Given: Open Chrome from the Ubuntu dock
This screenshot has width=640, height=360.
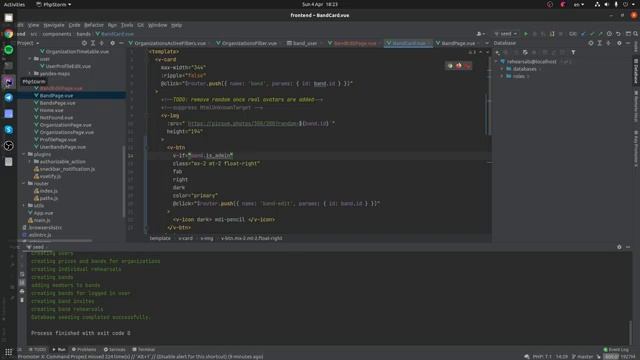Looking at the screenshot, I should click(9, 34).
